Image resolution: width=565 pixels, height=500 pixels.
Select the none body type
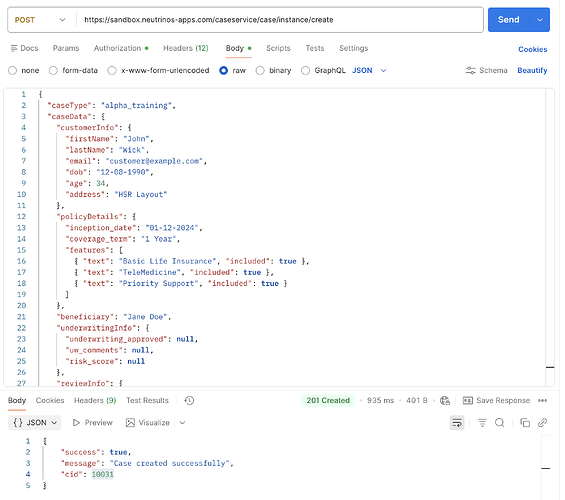pos(24,71)
